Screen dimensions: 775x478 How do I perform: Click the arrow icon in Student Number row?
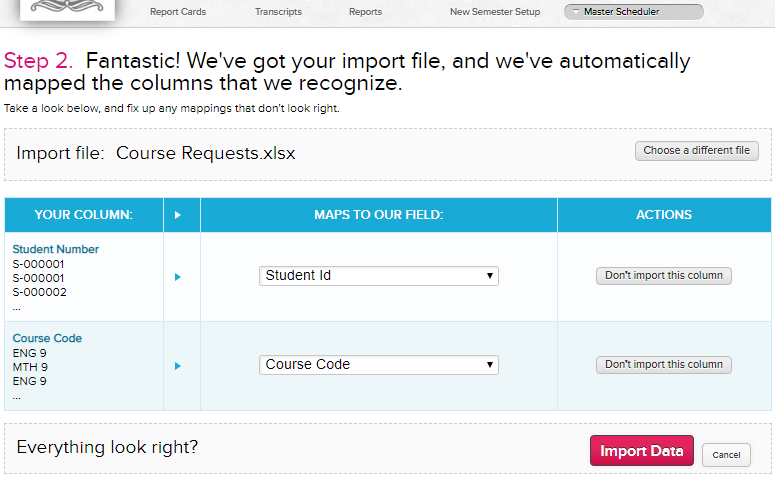[x=178, y=277]
